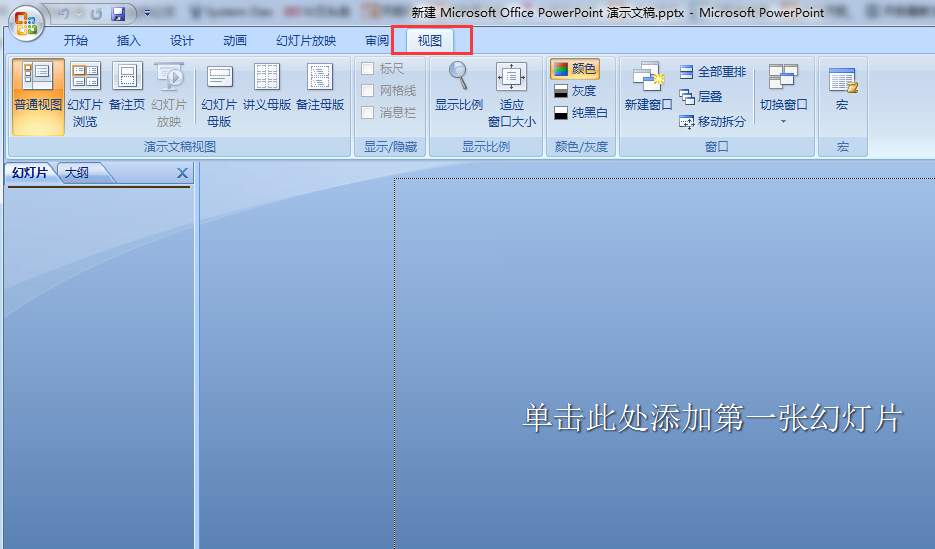
Task: Open a 新建窗口 new window
Action: (648, 88)
